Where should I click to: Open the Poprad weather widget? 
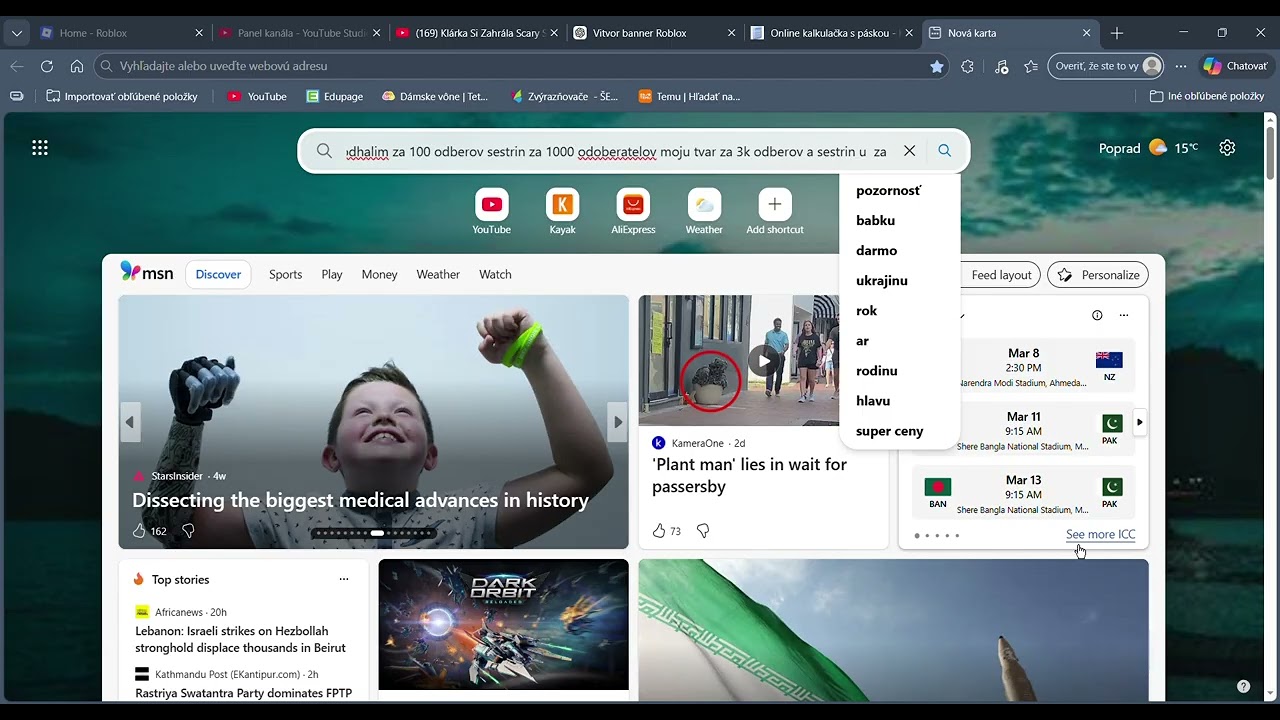1148,148
